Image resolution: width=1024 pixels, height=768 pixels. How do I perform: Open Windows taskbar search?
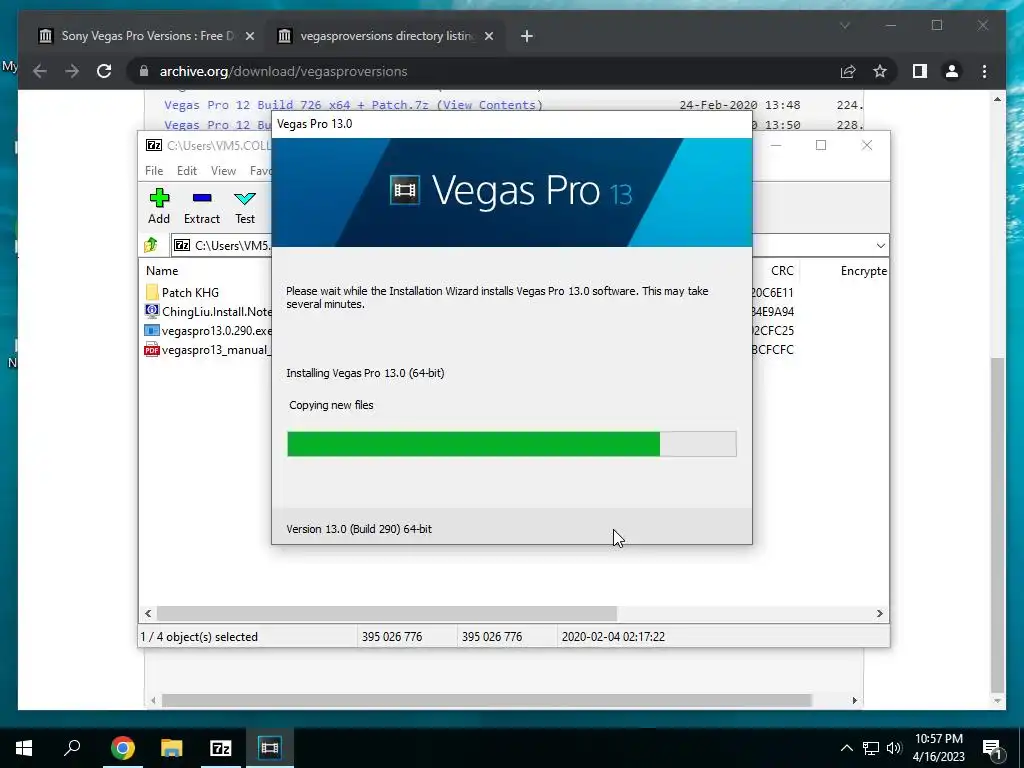72,748
